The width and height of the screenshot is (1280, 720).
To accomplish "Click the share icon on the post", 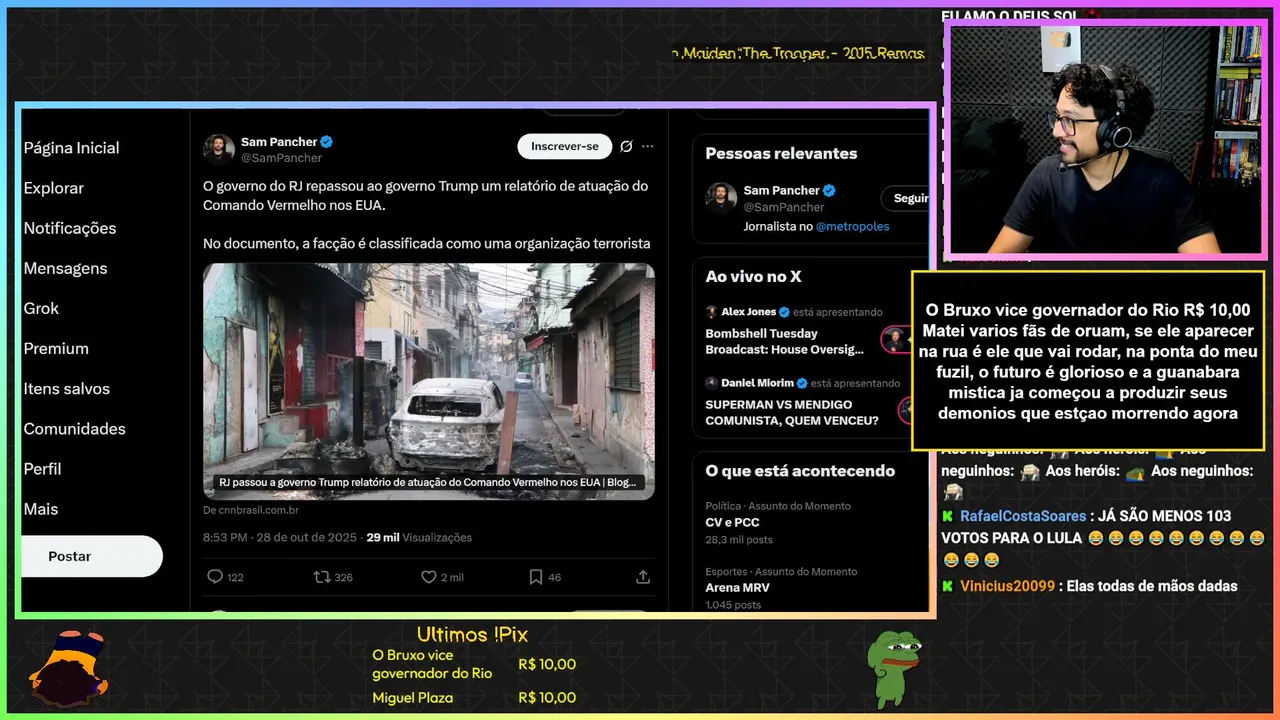I will (643, 577).
